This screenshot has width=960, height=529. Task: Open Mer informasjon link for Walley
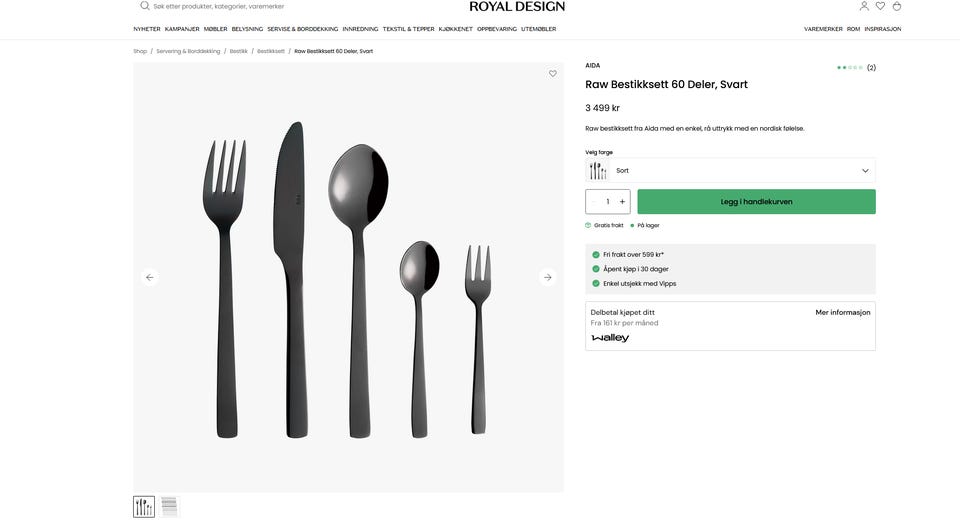(842, 312)
